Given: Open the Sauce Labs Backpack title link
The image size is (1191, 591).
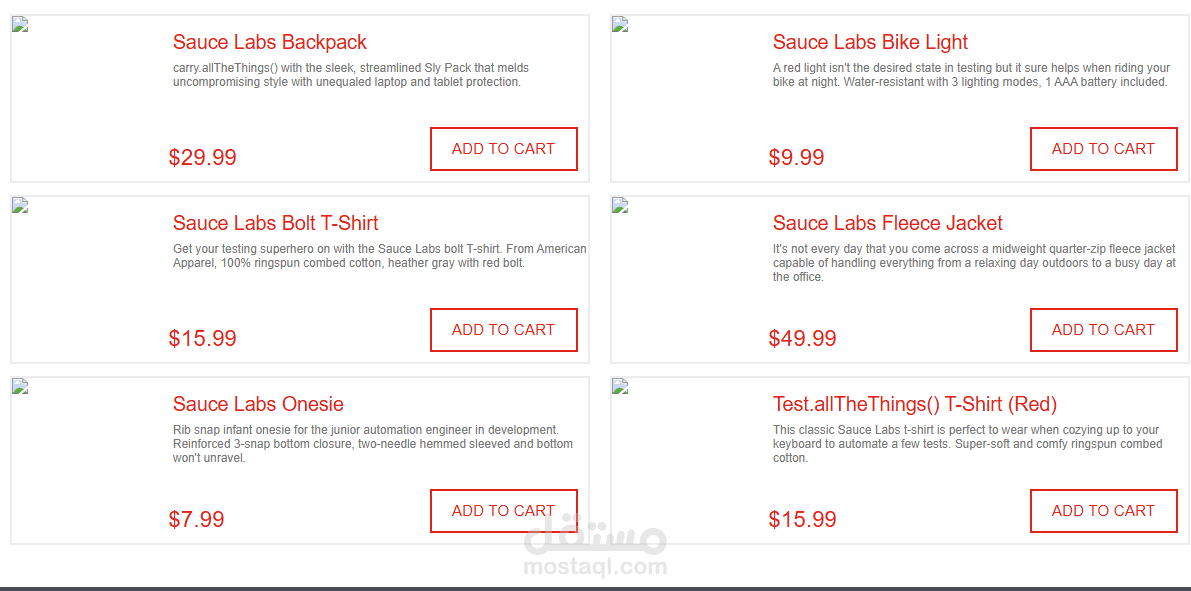Looking at the screenshot, I should pyautogui.click(x=269, y=42).
